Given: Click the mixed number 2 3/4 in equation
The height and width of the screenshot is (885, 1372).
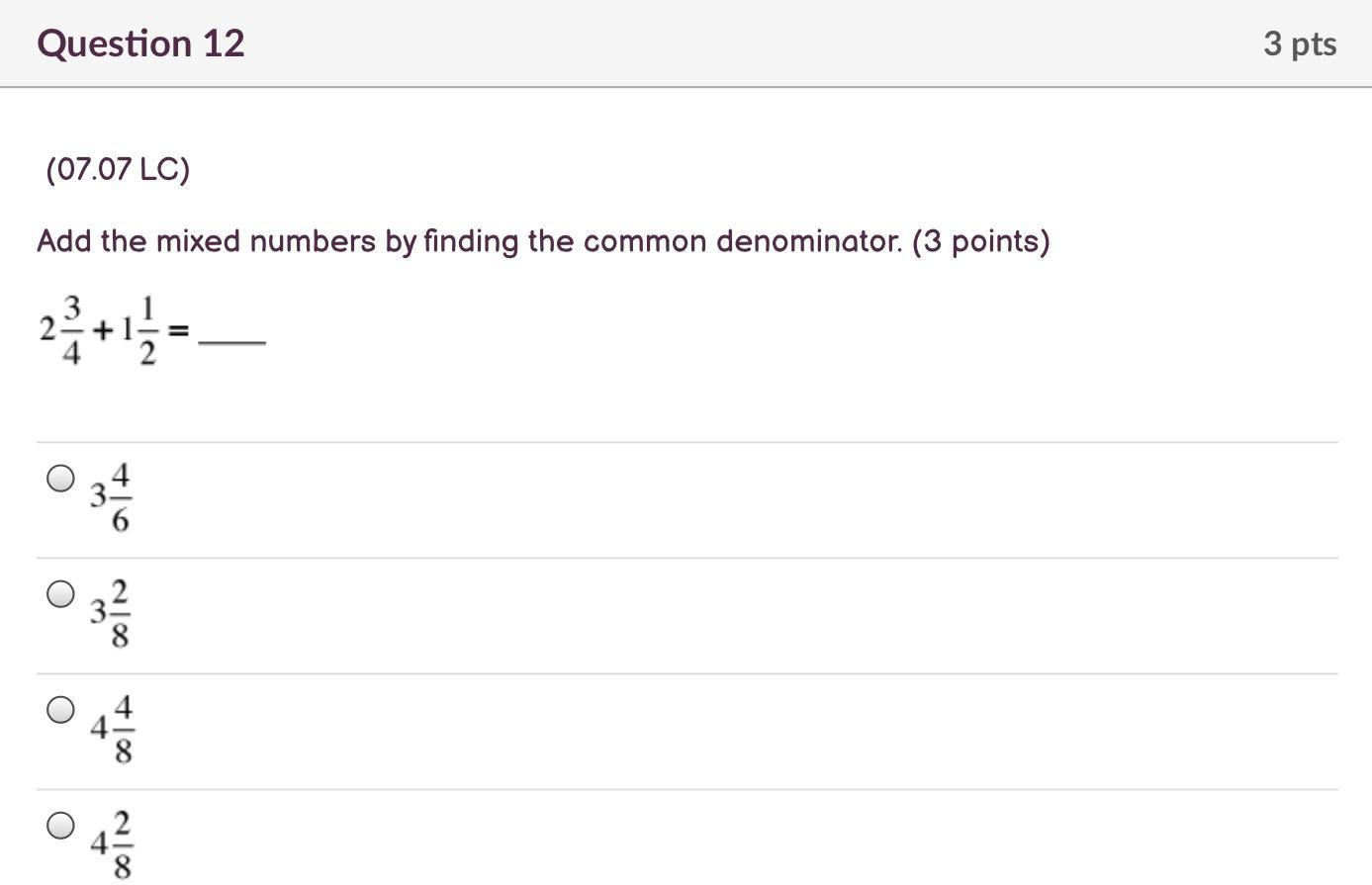Looking at the screenshot, I should pos(61,329).
